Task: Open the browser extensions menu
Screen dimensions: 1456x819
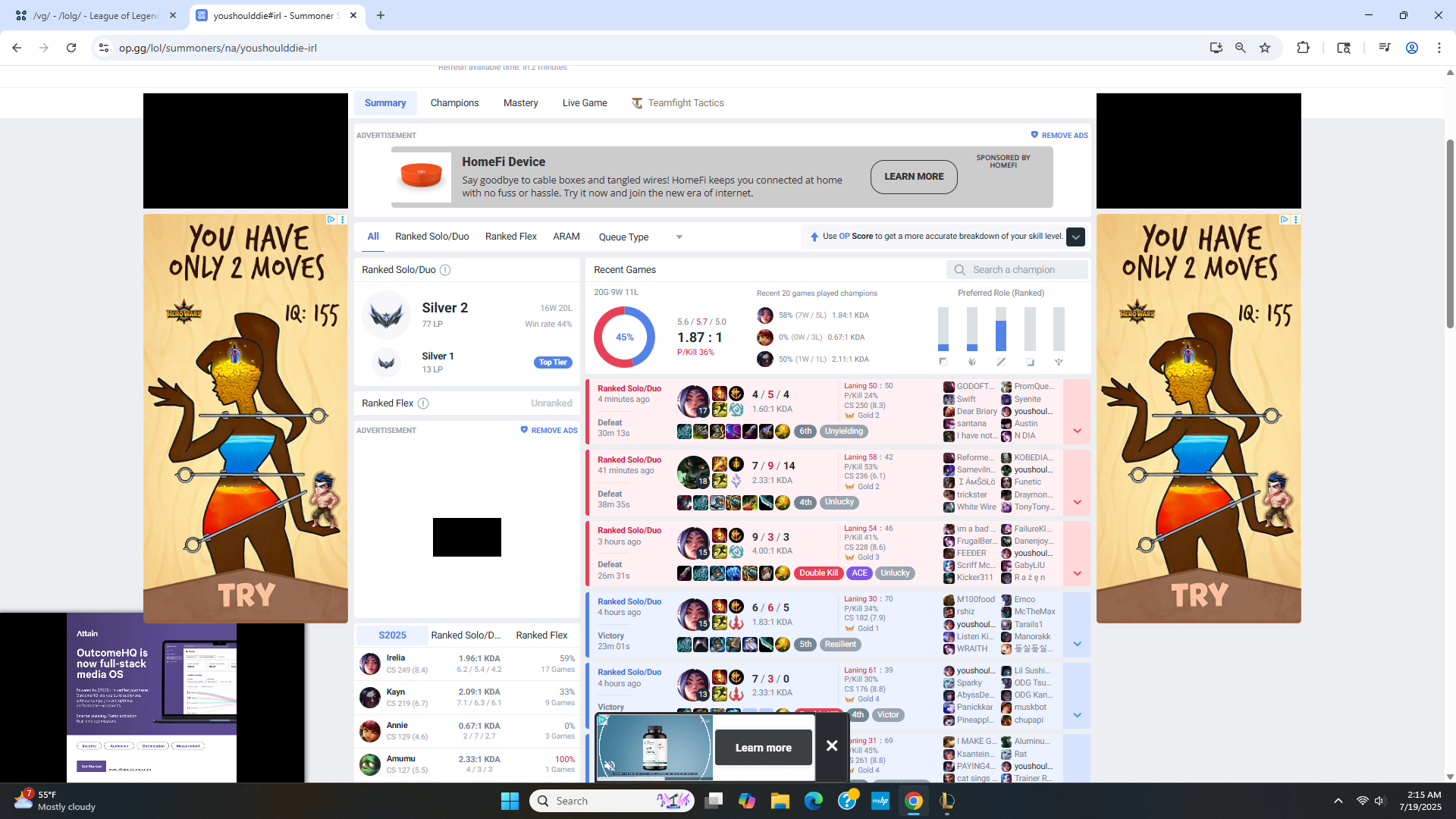Action: point(1303,48)
